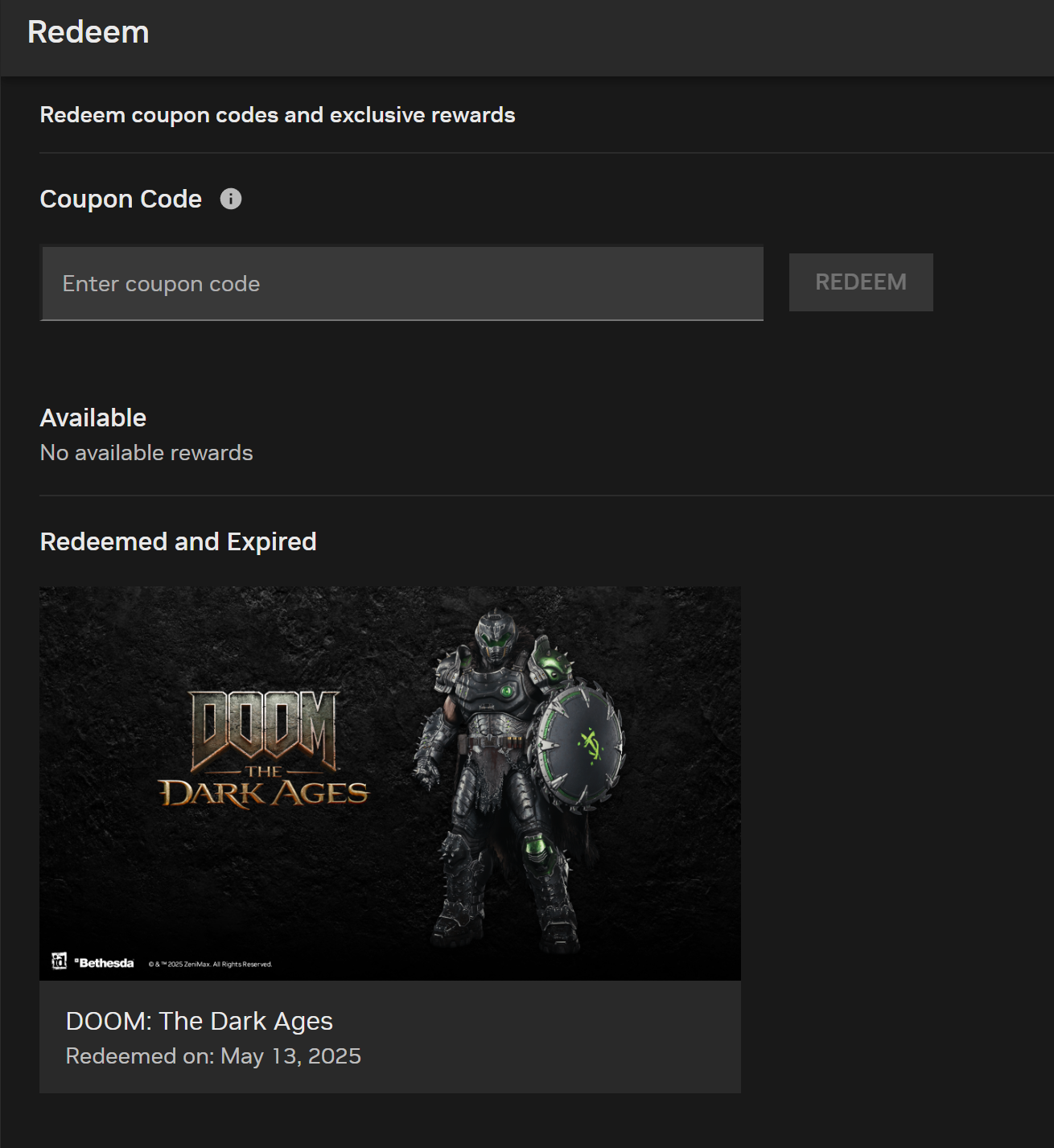Click the REDEEM button
1054x1148 pixels.
pyautogui.click(x=861, y=282)
